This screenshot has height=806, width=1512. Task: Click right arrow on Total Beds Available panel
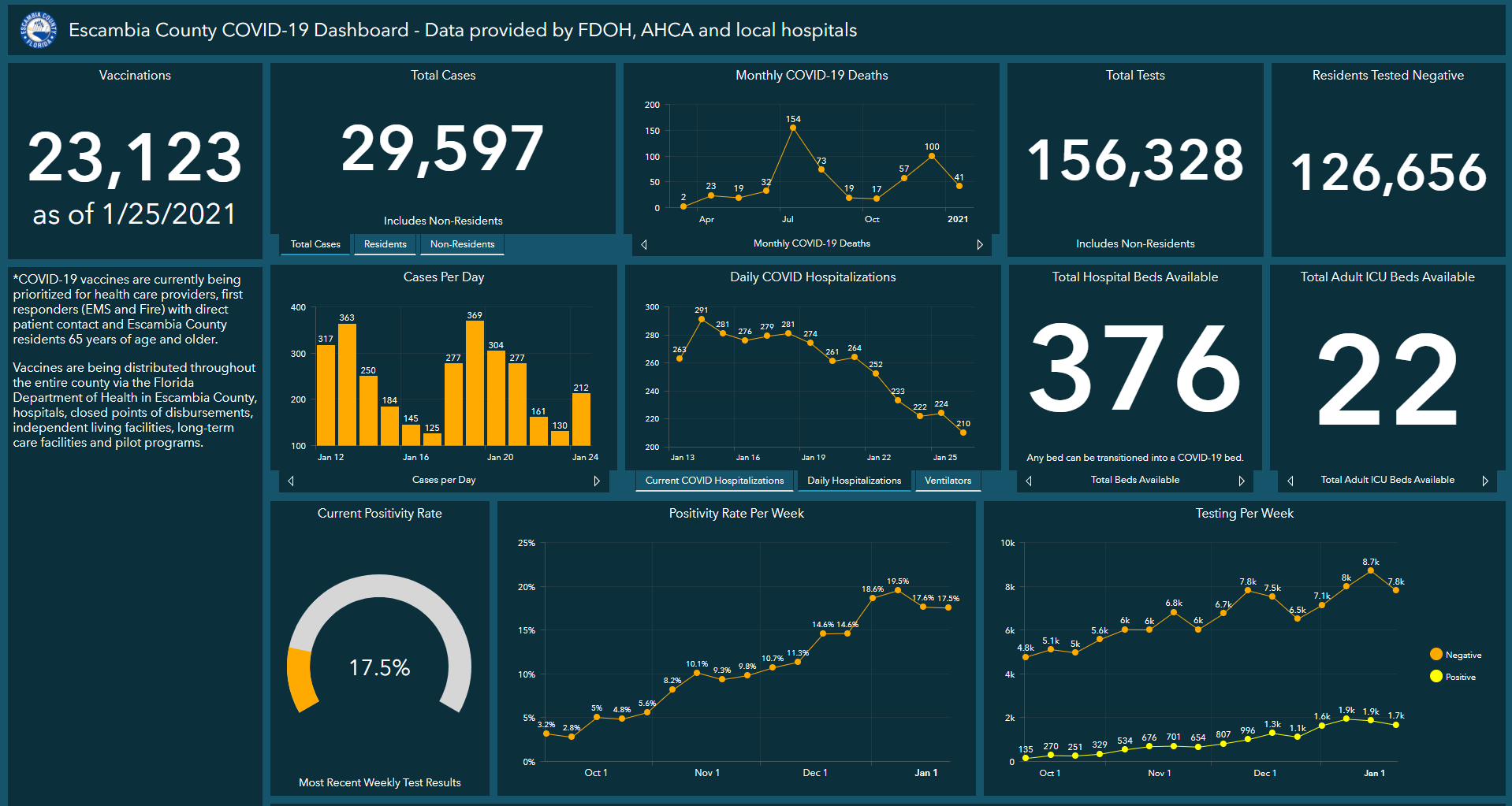(1242, 480)
